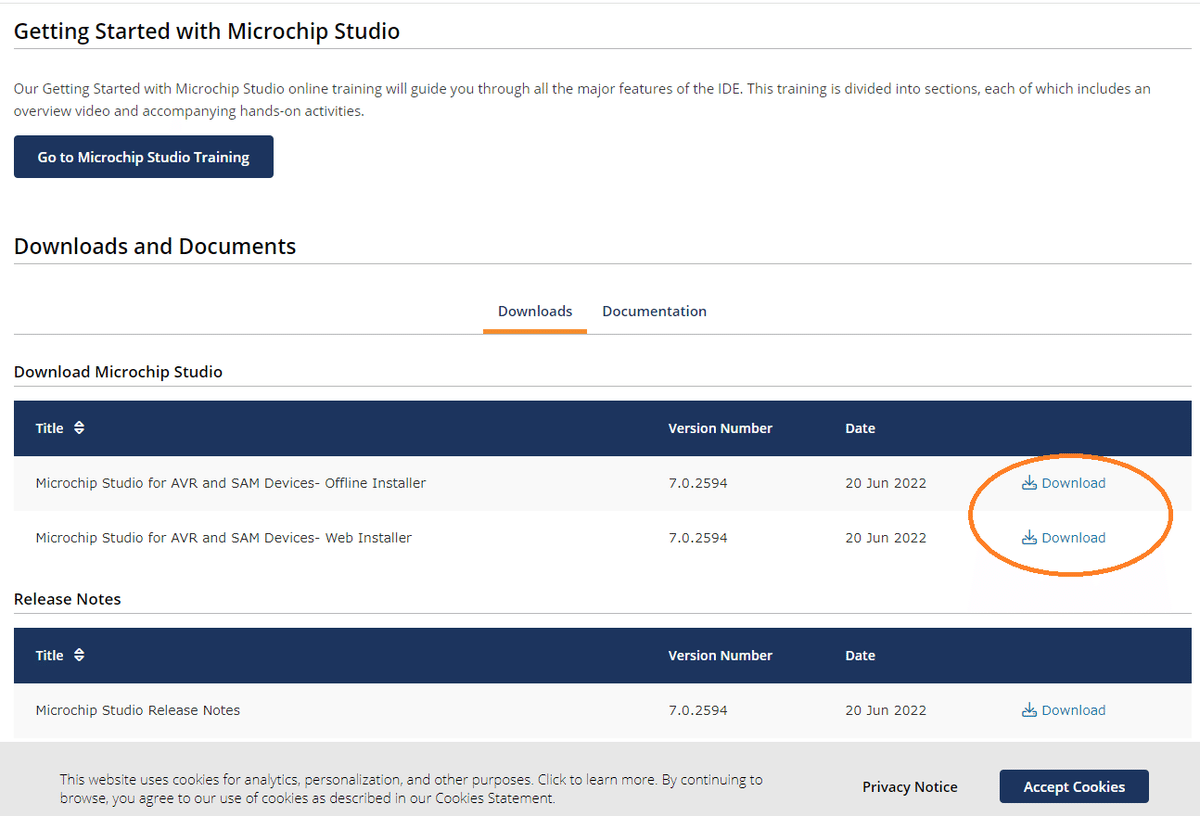Sort Download Microchip Studio table by Title
The height and width of the screenshot is (816, 1200).
[60, 428]
